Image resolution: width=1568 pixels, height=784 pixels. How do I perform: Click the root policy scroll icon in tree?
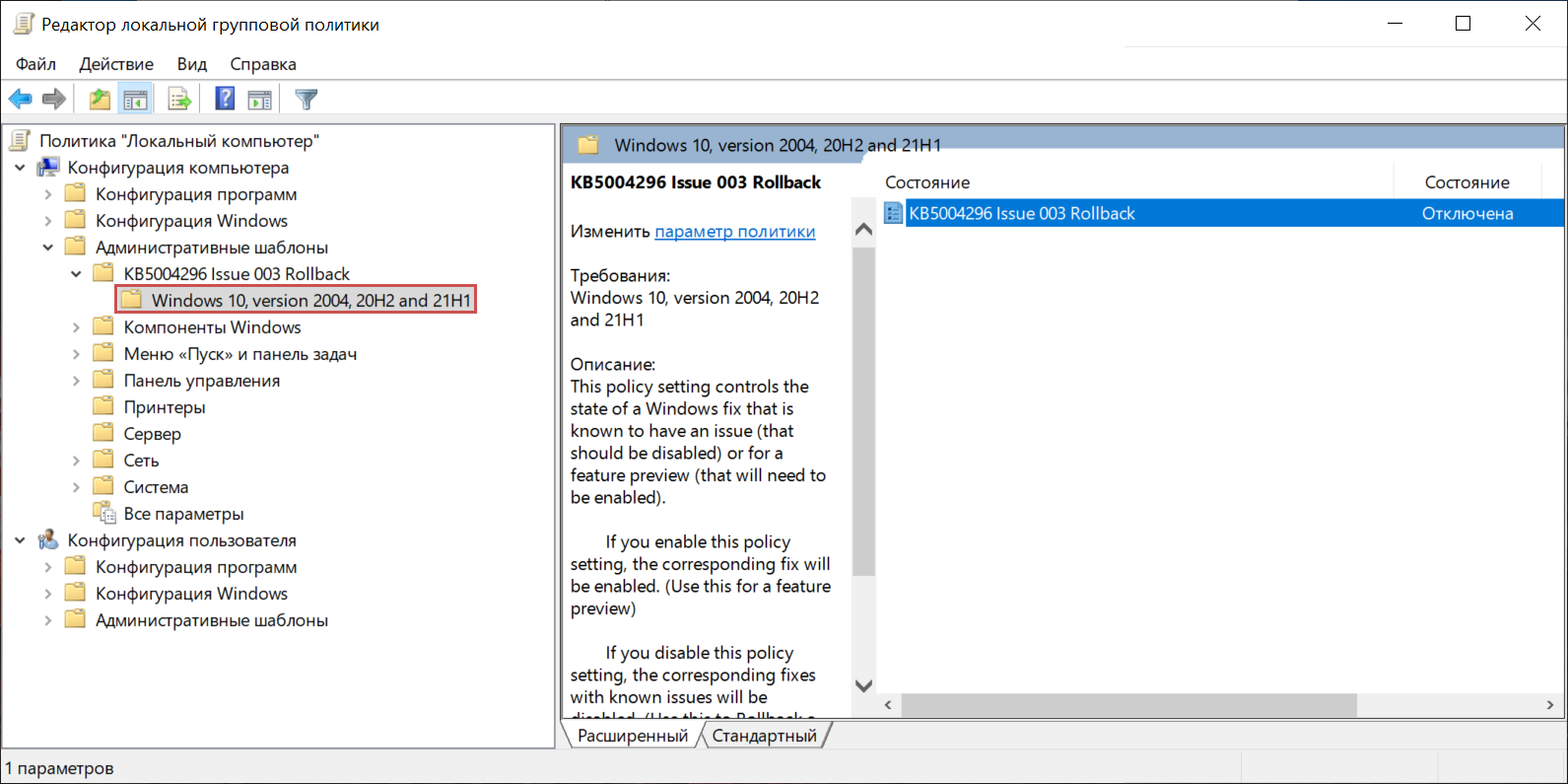(20, 140)
